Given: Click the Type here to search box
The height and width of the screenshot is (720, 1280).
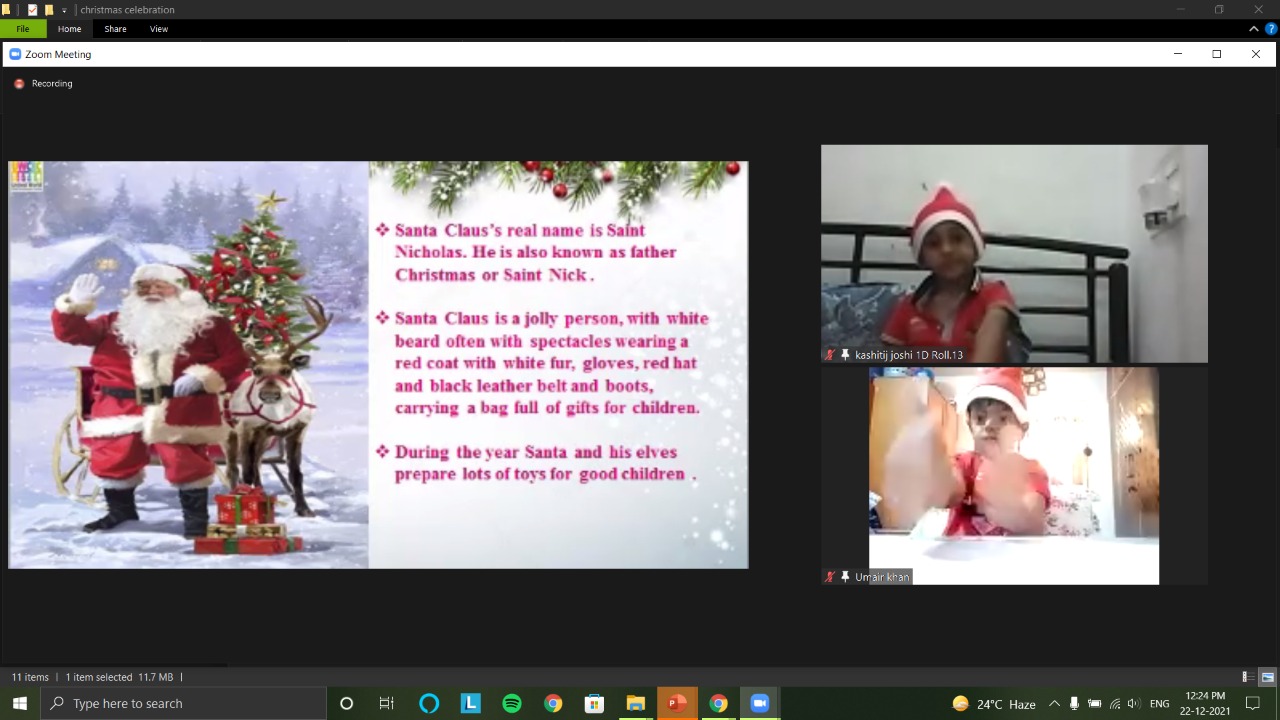Looking at the screenshot, I should click(185, 704).
